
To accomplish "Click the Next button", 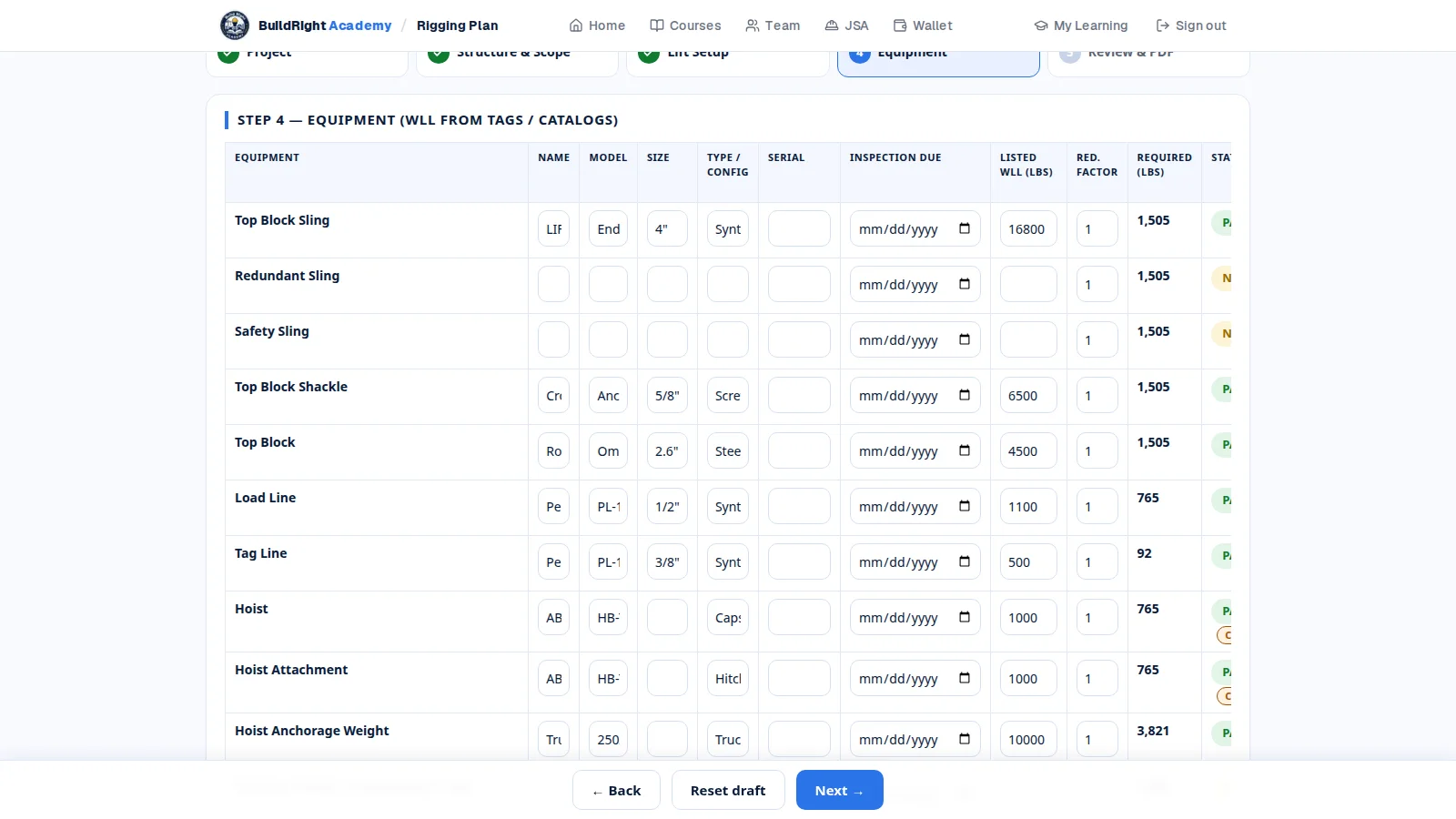I will [x=840, y=790].
